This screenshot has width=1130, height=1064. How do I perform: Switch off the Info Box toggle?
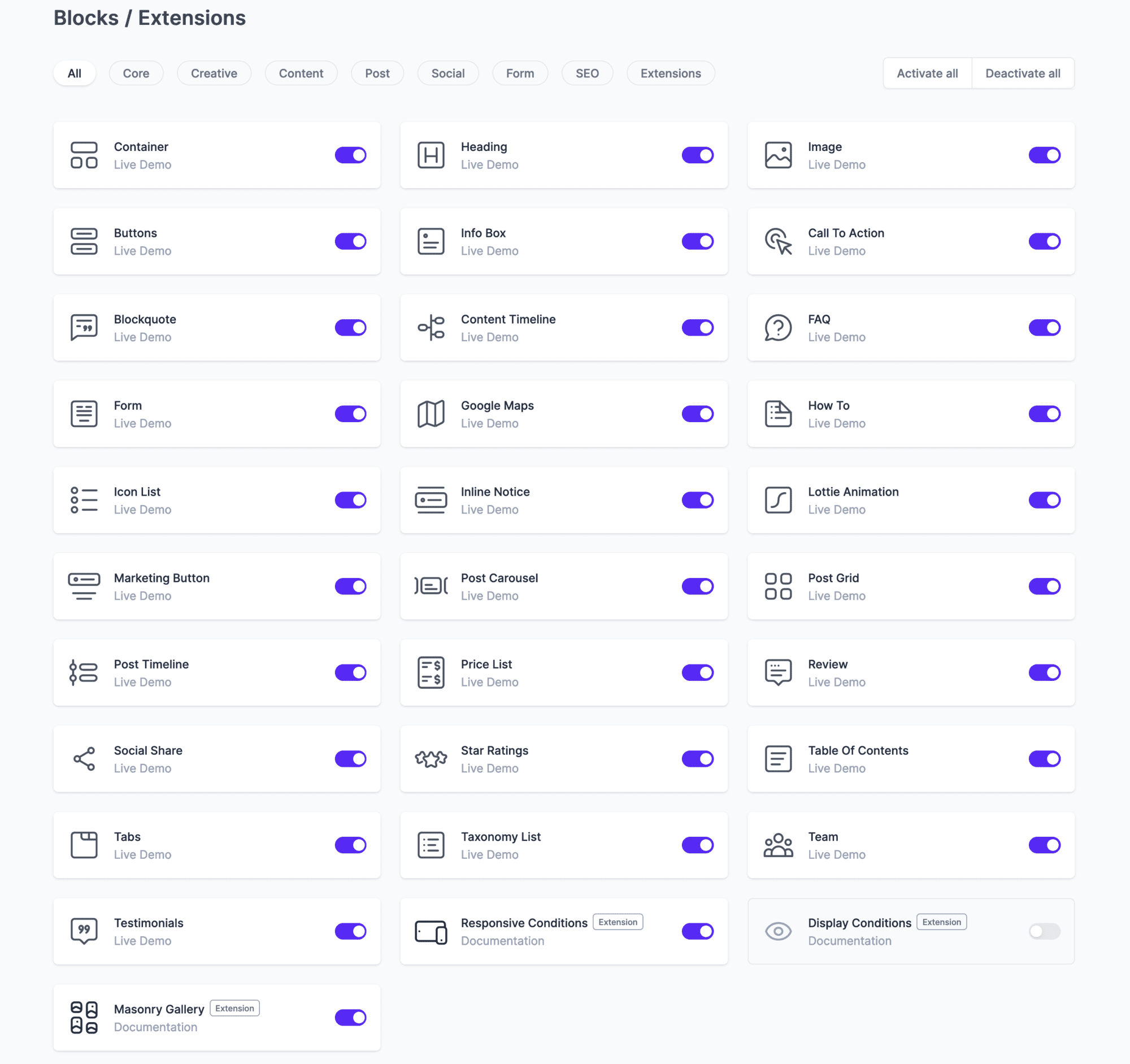coord(697,241)
